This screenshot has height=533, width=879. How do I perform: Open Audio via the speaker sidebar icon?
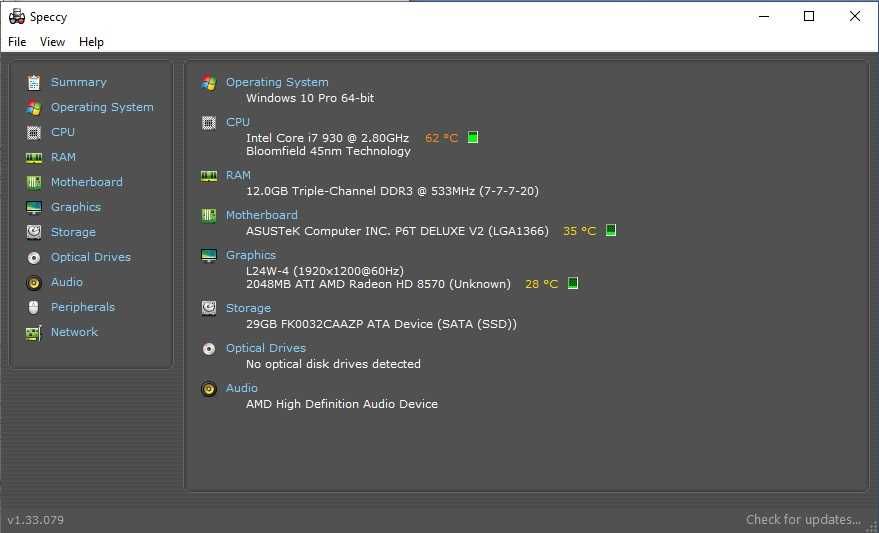pos(34,282)
